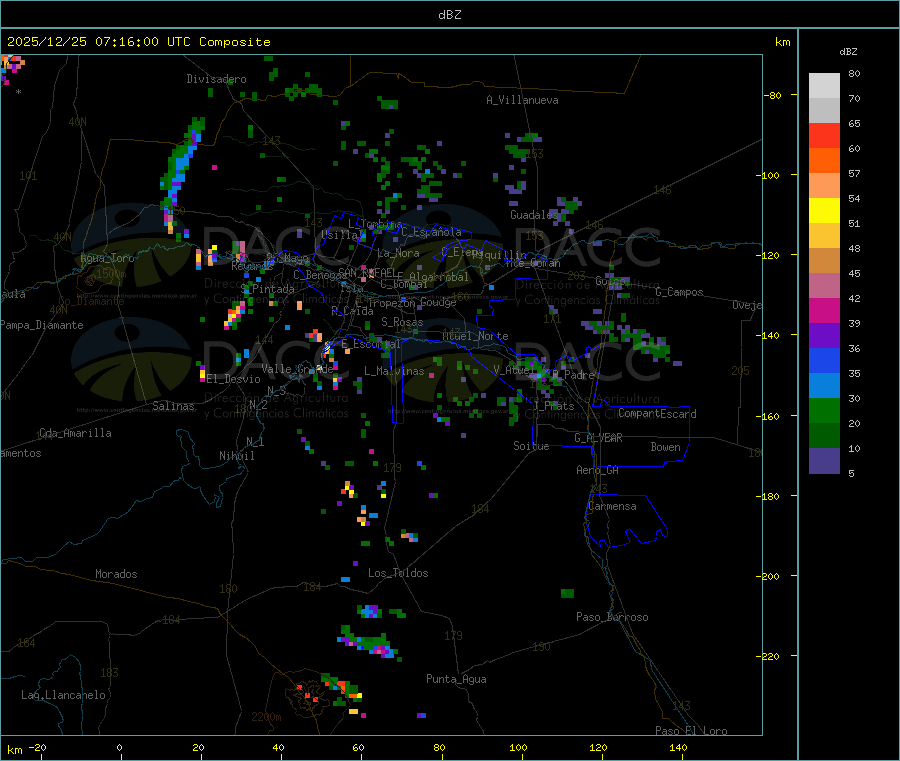Click the -80 km tick on right axis

click(773, 95)
